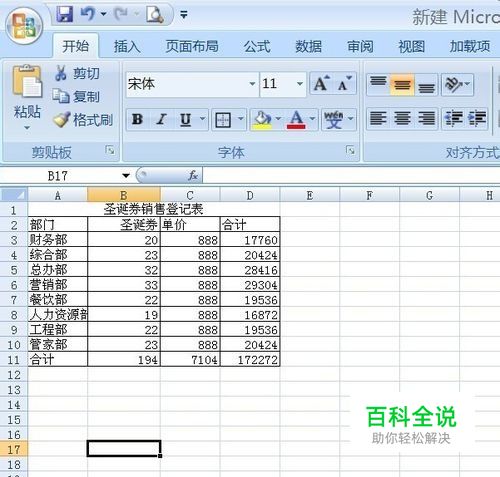Image resolution: width=500 pixels, height=477 pixels.
Task: Open the font size dropdown showing 11
Action: [x=300, y=84]
